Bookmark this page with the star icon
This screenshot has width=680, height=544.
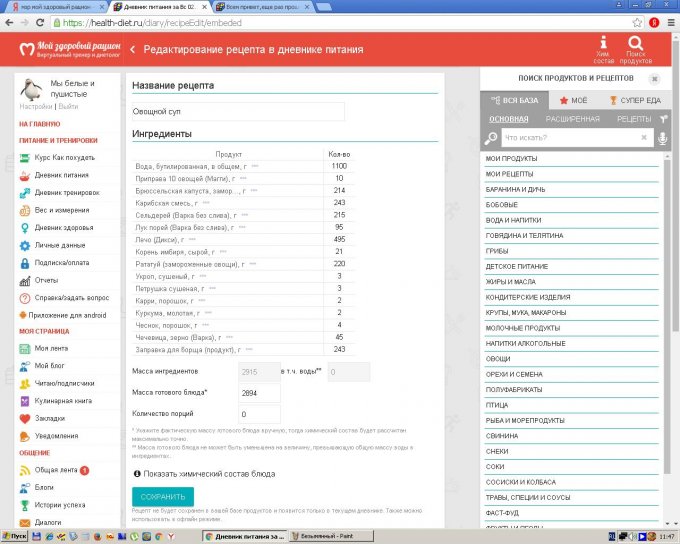(638, 22)
